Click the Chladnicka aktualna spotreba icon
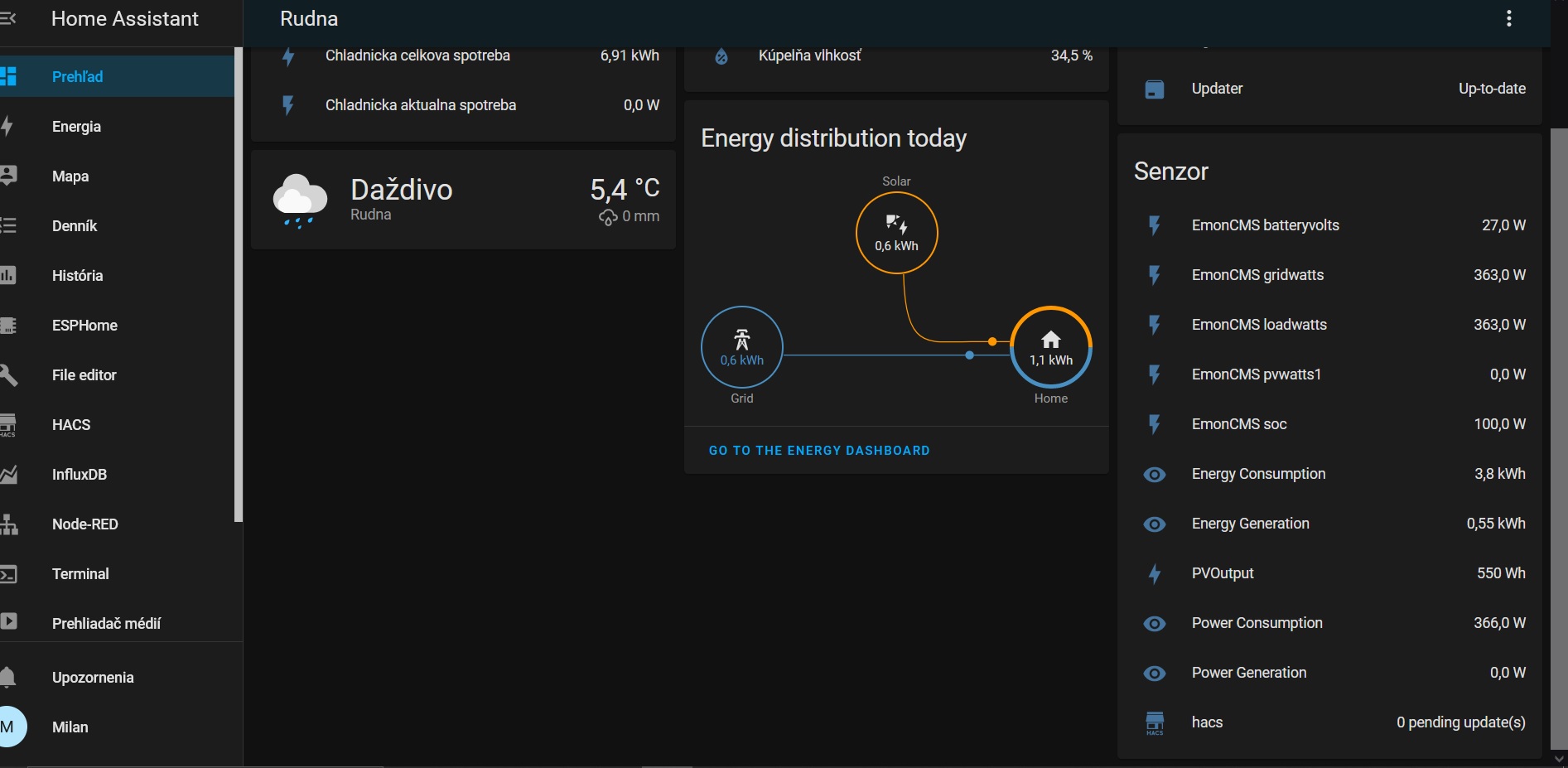The width and height of the screenshot is (1568, 768). 288,105
